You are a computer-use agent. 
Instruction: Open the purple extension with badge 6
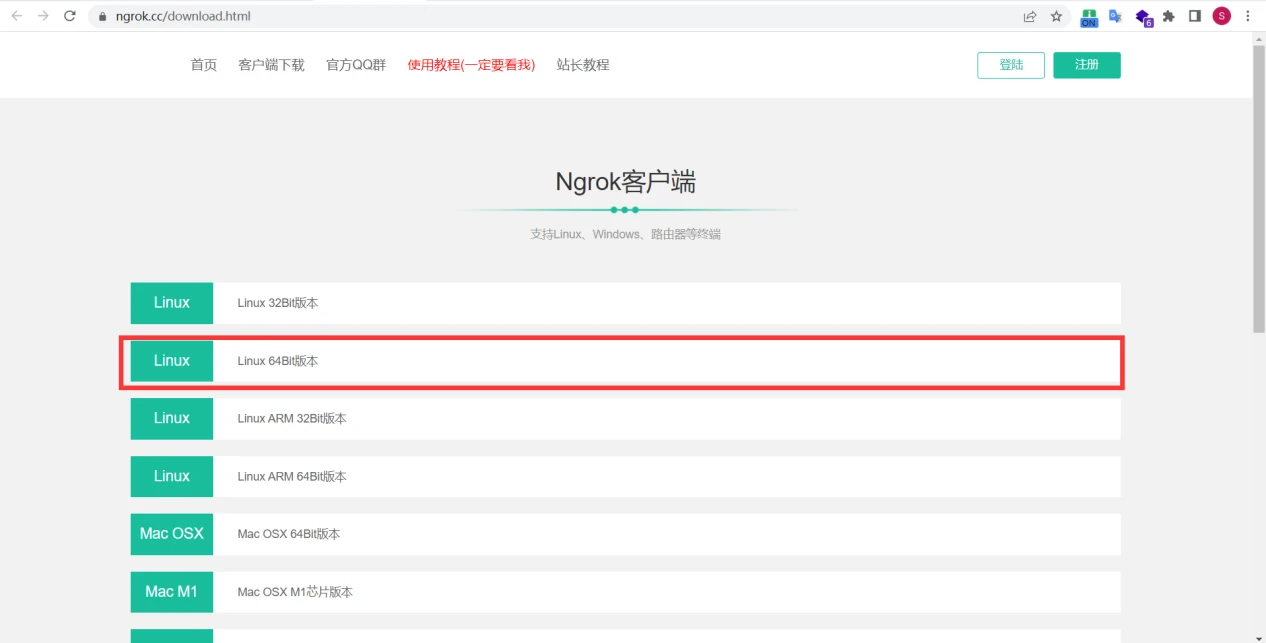point(1144,17)
